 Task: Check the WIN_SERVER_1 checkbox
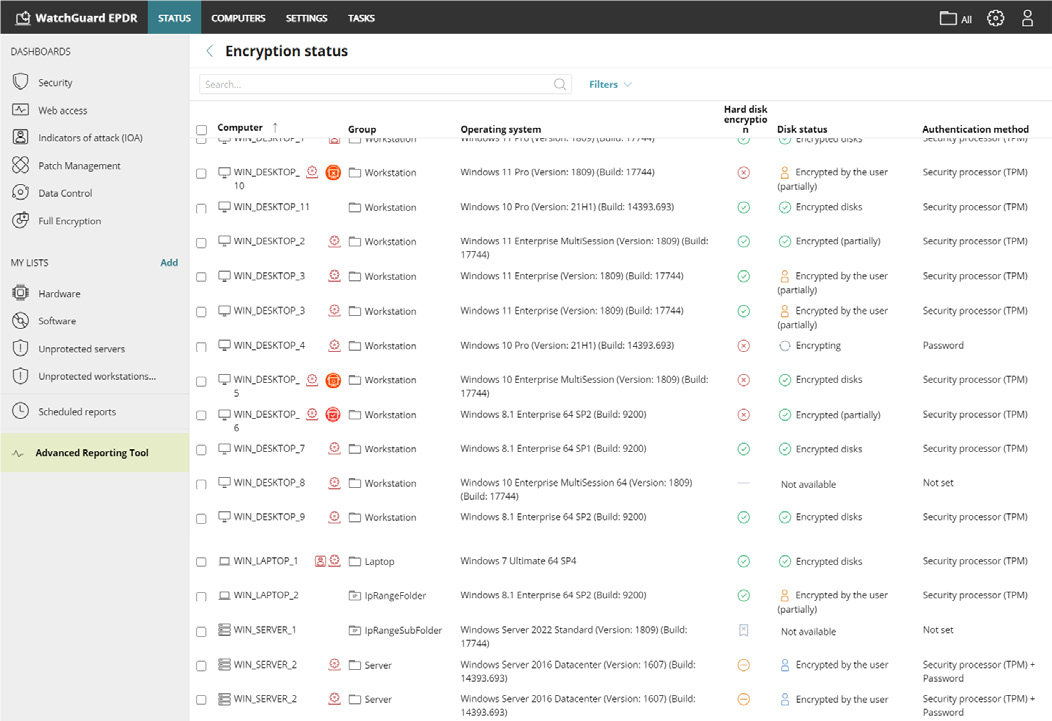coord(201,632)
